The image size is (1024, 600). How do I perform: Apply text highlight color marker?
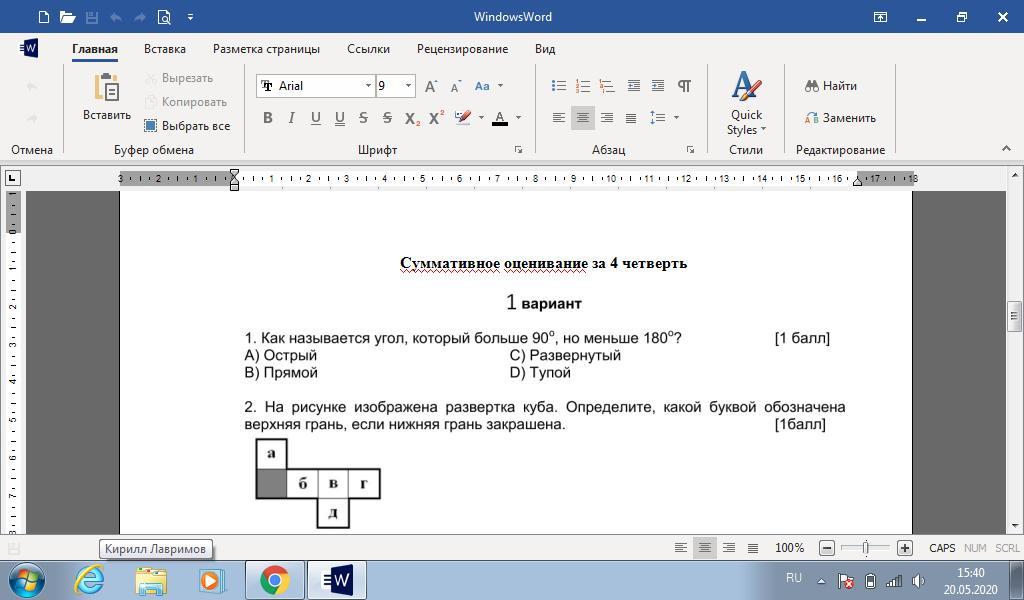[x=463, y=118]
